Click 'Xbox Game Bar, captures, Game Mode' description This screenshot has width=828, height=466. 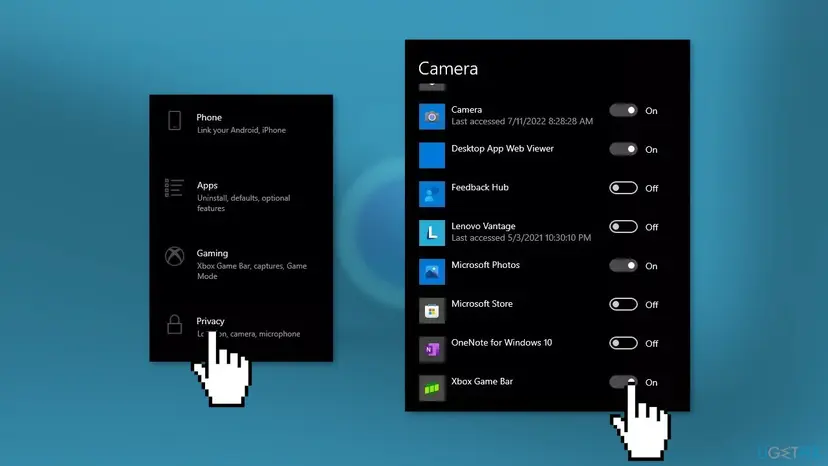[x=251, y=271]
